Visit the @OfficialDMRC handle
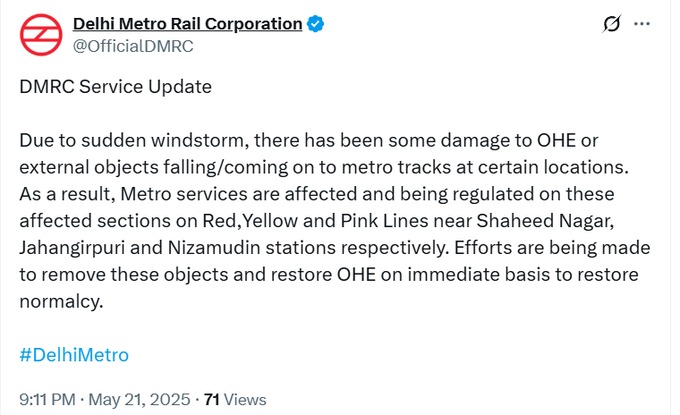680x415 pixels. (x=133, y=46)
